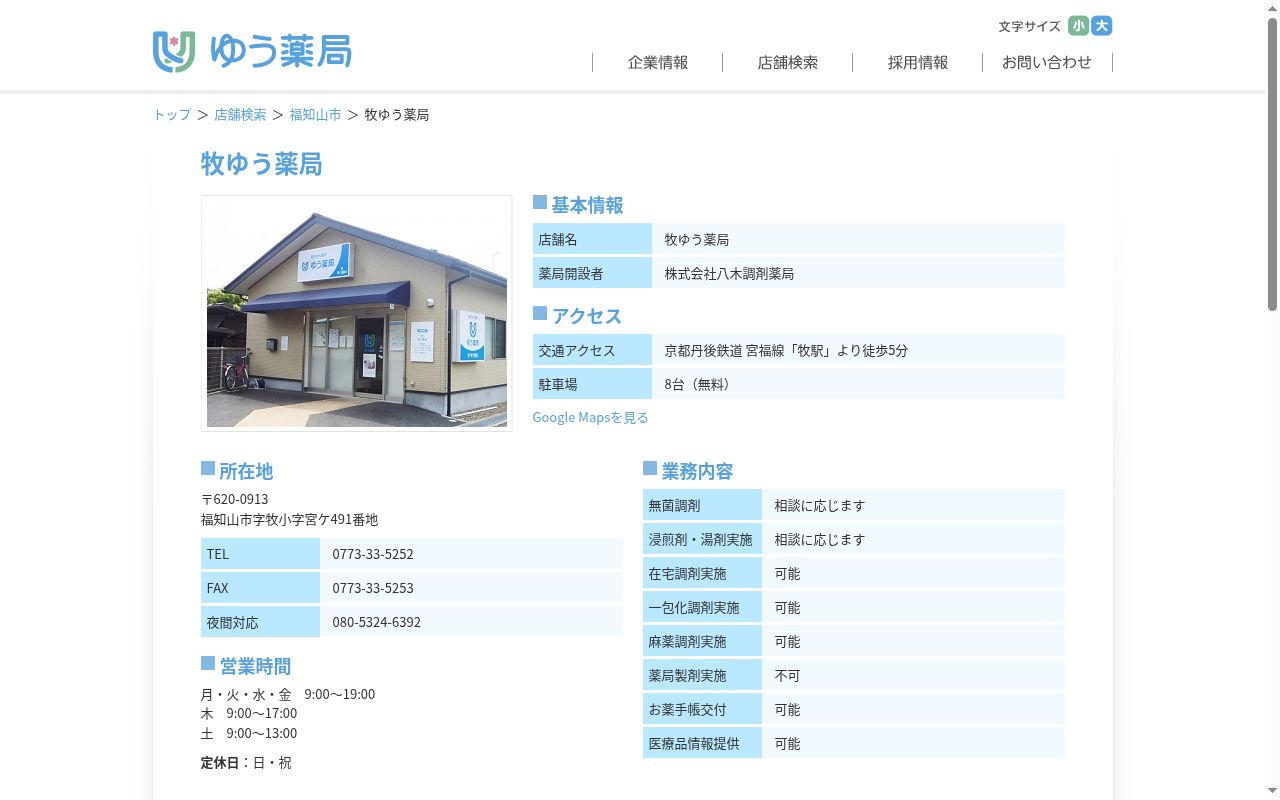Set text size to small (小)
This screenshot has height=800, width=1280.
coord(1078,26)
